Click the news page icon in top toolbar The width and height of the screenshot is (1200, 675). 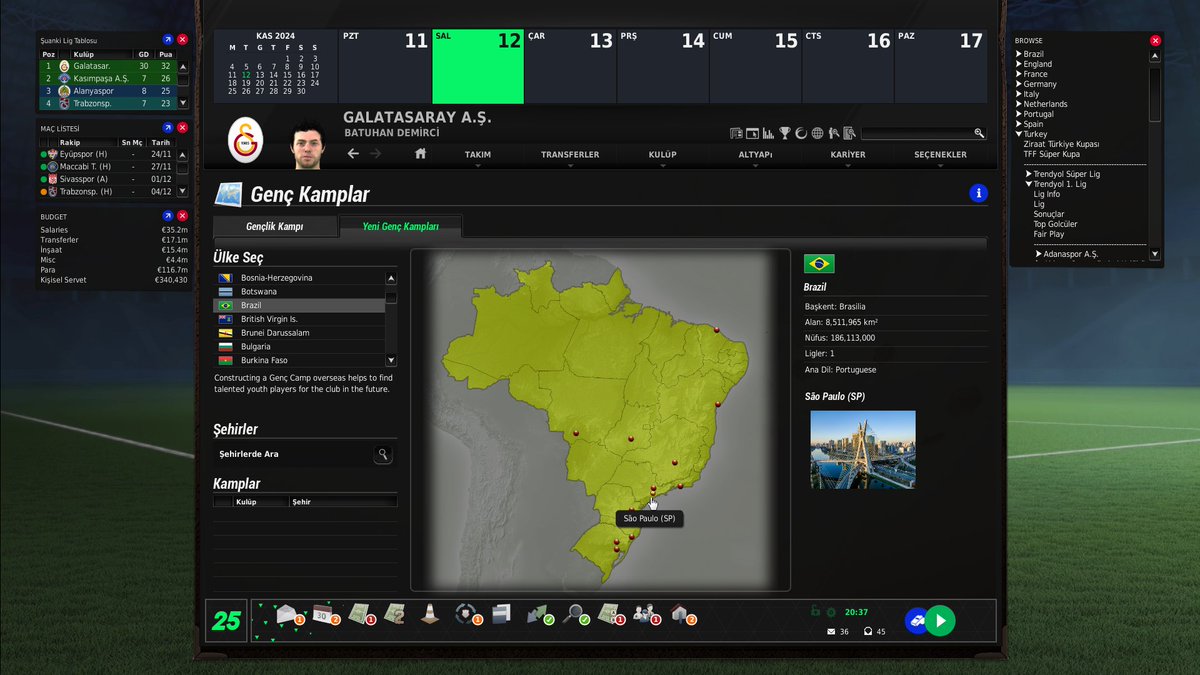pos(737,133)
